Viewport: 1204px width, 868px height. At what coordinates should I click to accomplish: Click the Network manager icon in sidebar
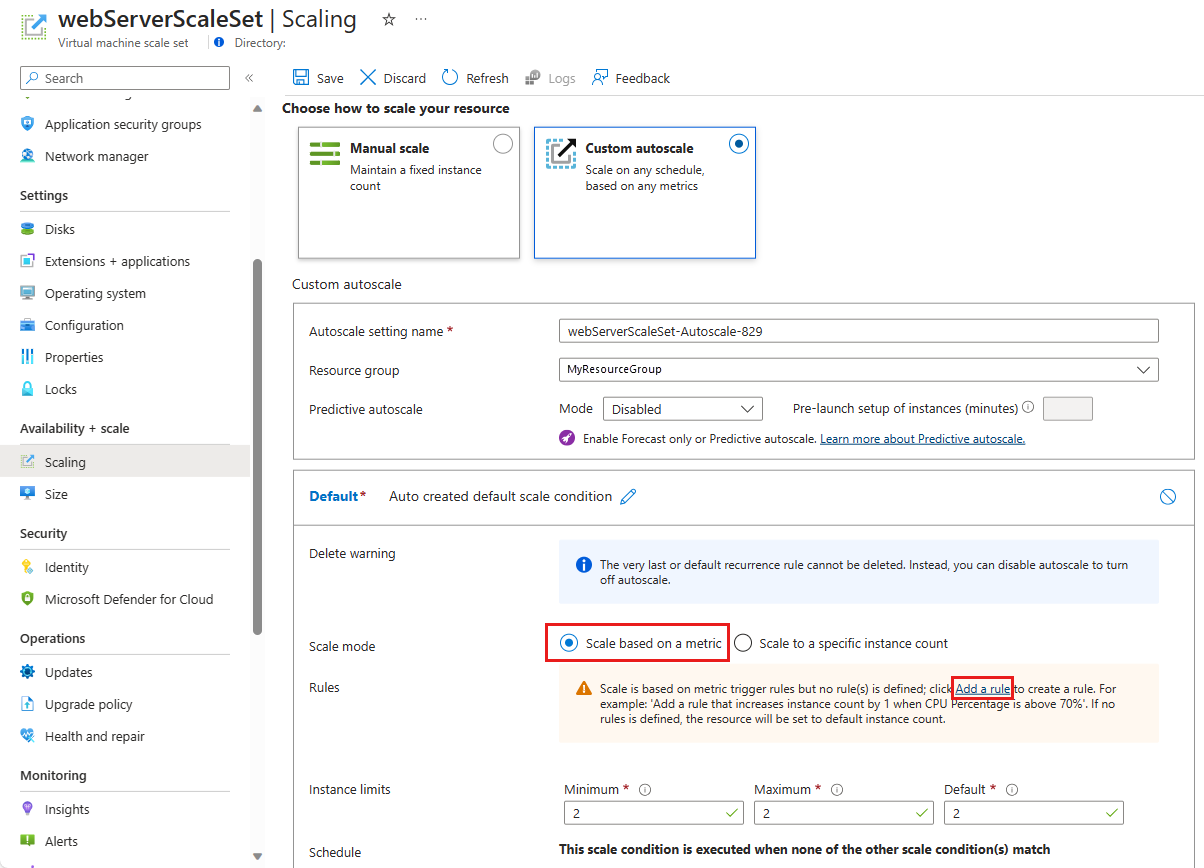click(27, 156)
